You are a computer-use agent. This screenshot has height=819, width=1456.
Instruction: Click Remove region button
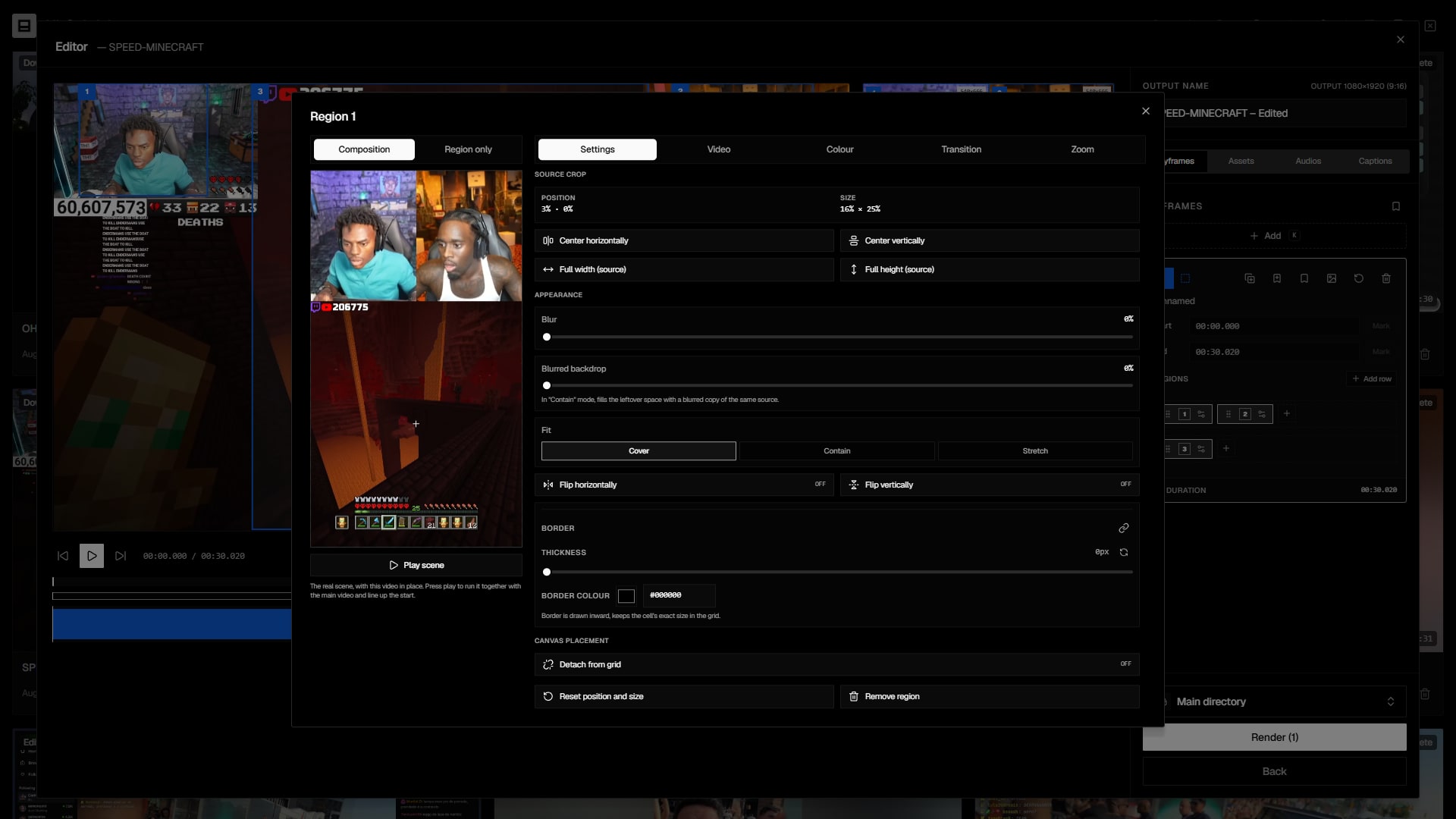click(990, 696)
